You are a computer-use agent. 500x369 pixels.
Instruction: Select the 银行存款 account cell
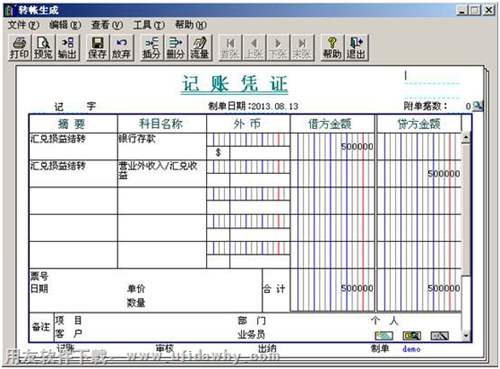click(x=162, y=146)
